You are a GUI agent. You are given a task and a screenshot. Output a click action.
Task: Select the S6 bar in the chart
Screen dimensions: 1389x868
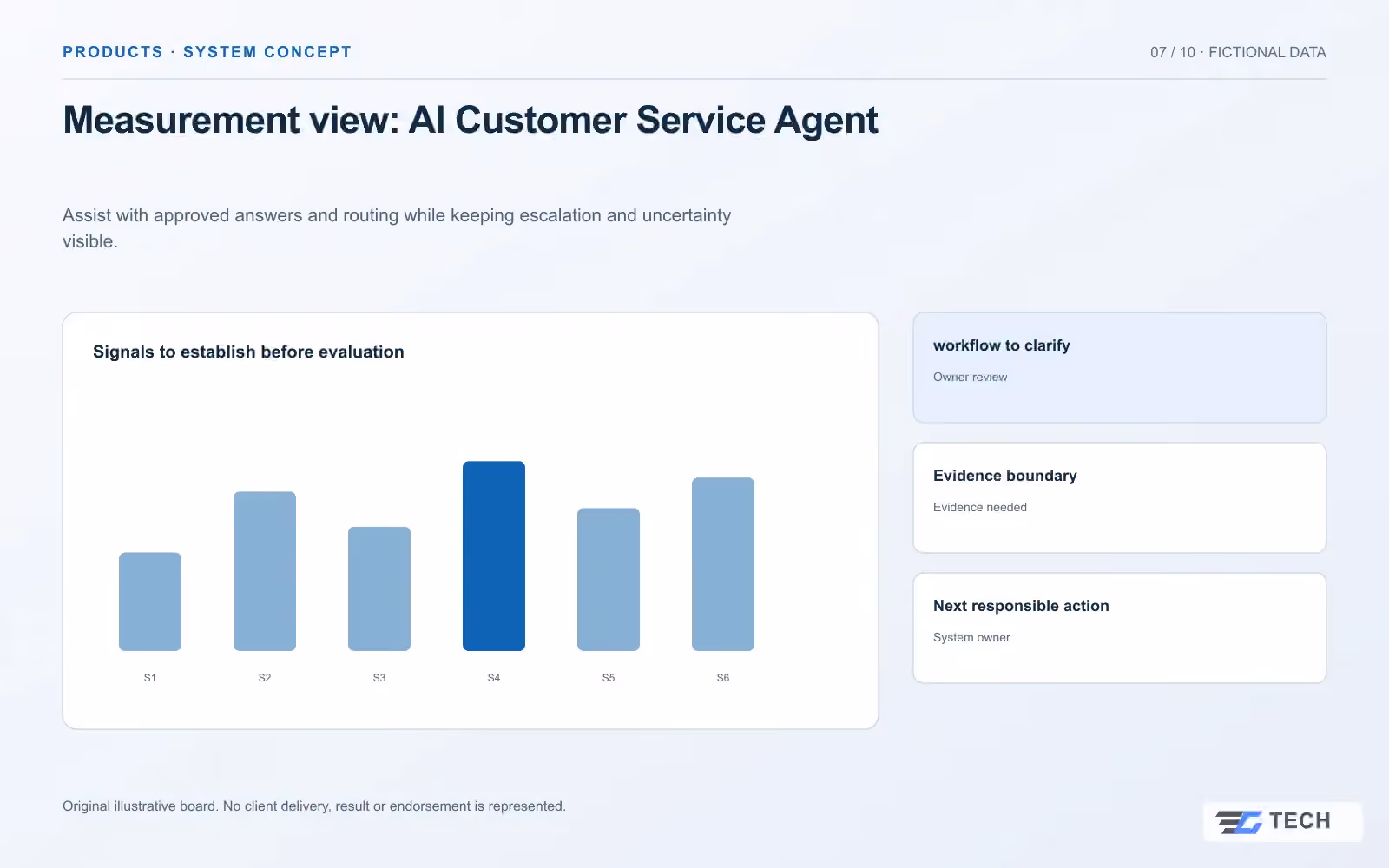tap(723, 564)
